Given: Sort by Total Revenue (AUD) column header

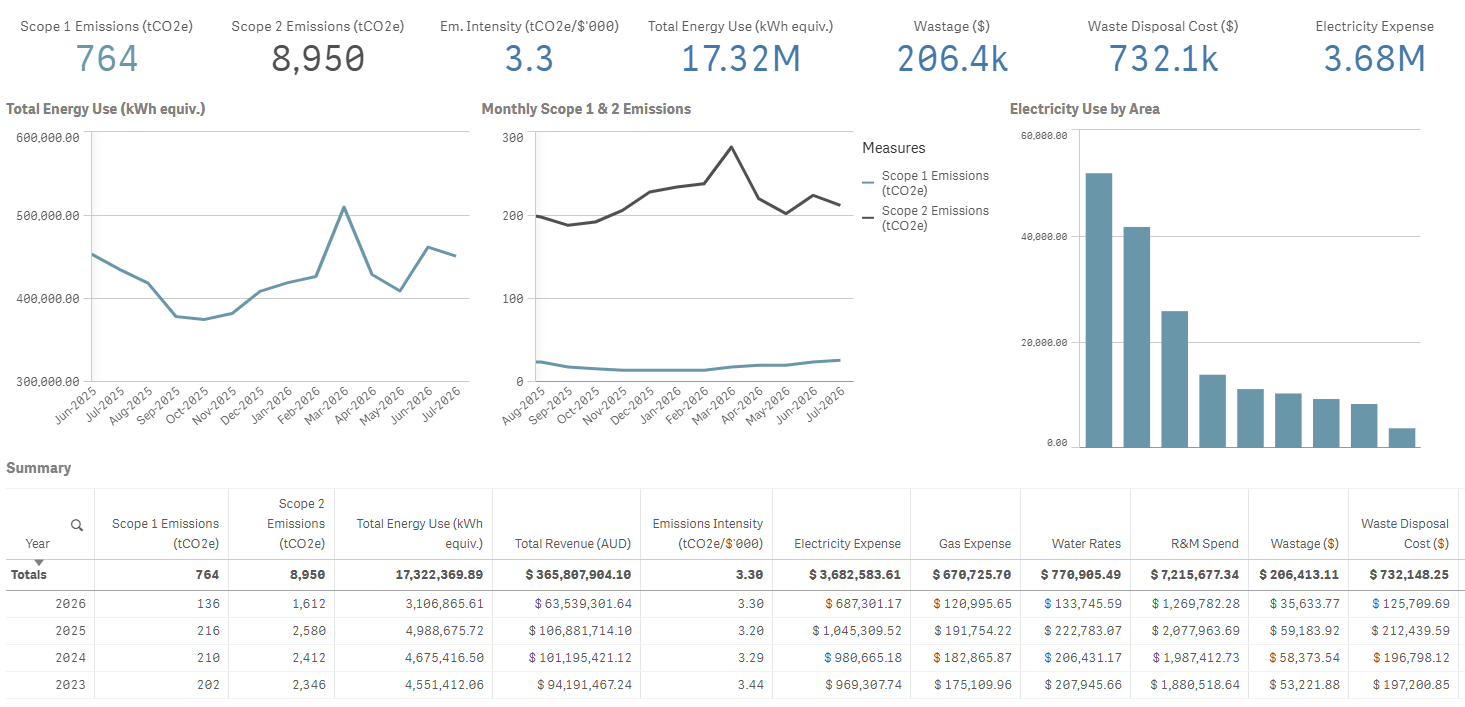Looking at the screenshot, I should pos(573,544).
